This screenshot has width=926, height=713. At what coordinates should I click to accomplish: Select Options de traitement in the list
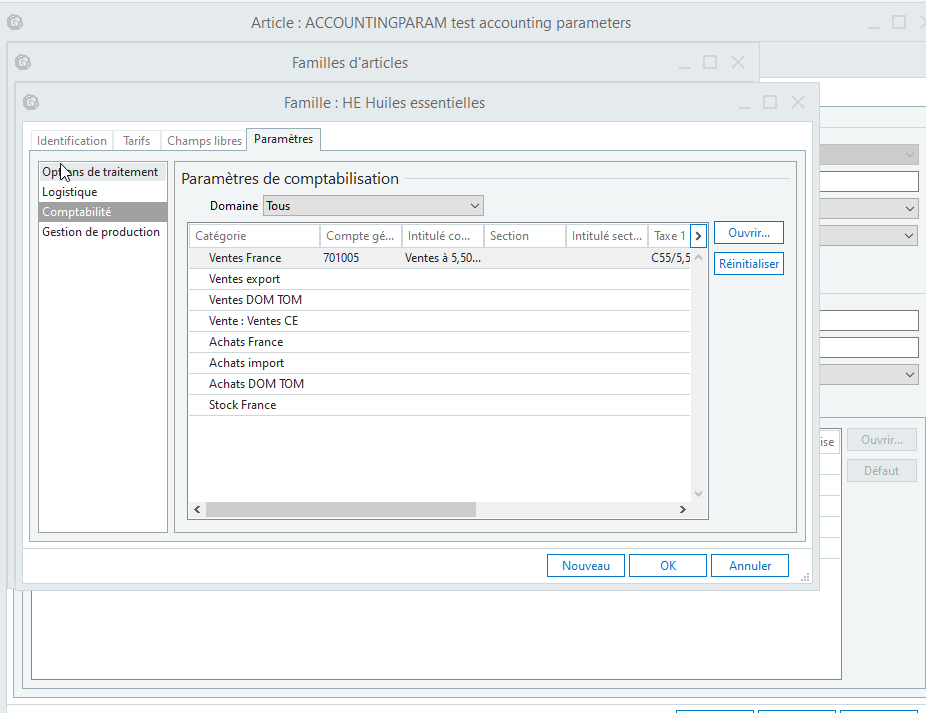coord(103,172)
